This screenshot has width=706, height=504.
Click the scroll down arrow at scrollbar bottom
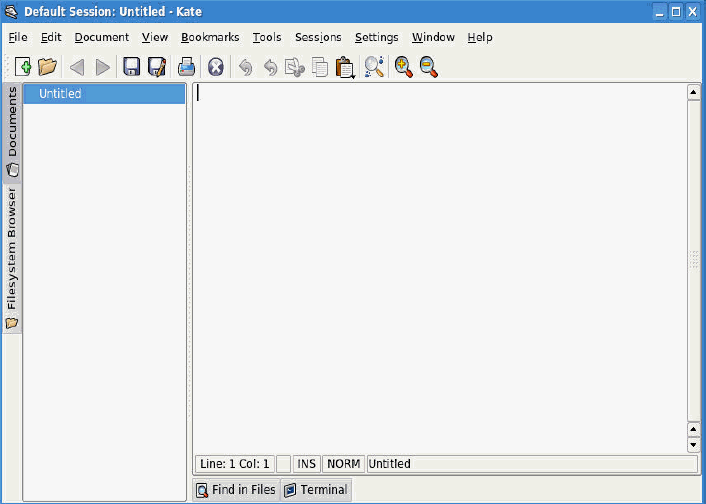coord(693,445)
